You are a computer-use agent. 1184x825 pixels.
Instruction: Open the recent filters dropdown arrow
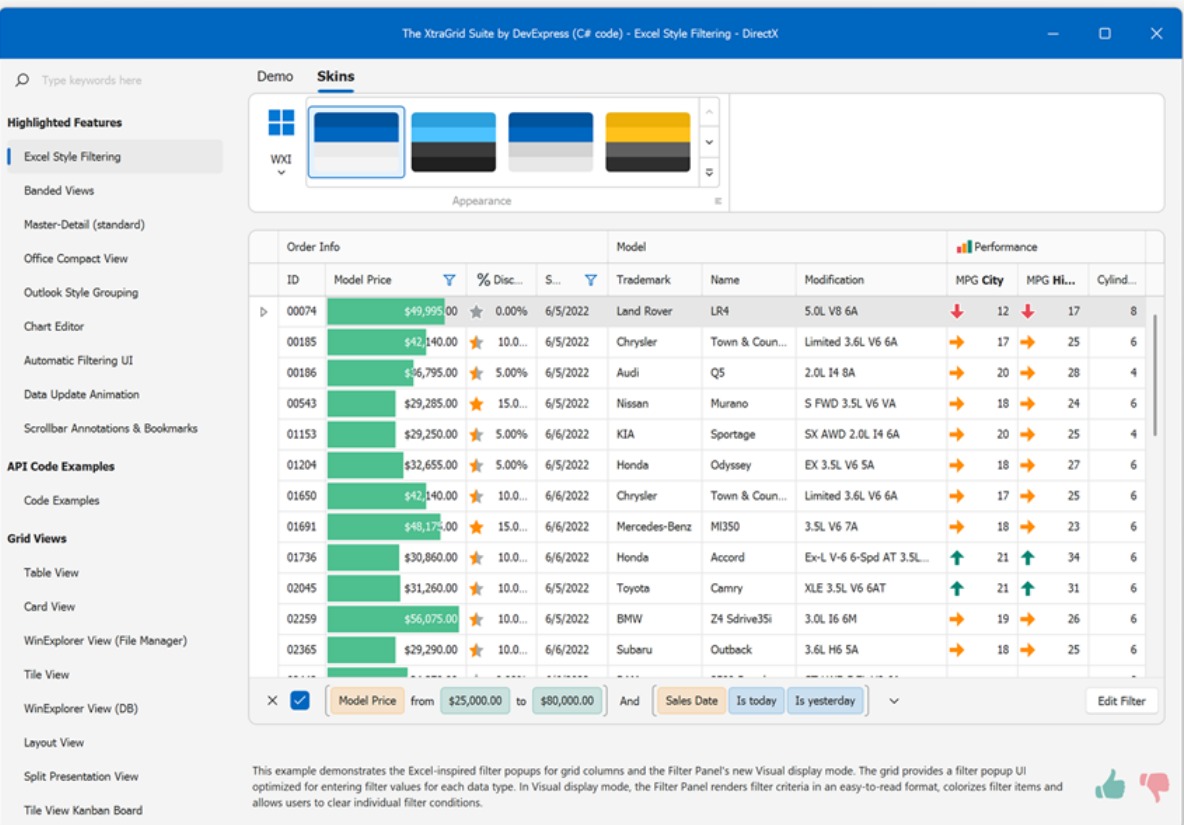(x=894, y=700)
